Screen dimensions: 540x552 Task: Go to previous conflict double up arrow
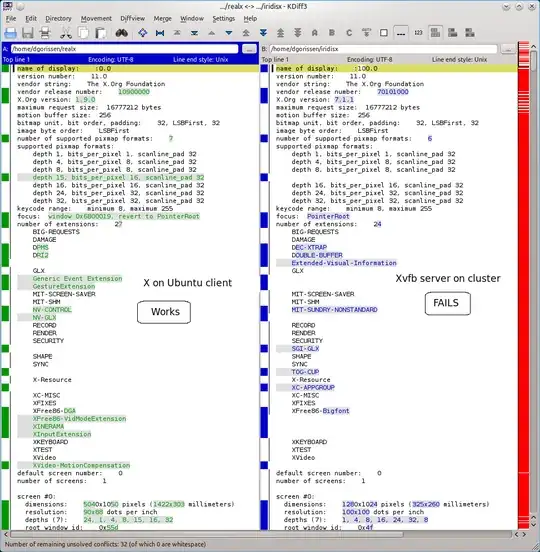point(246,33)
